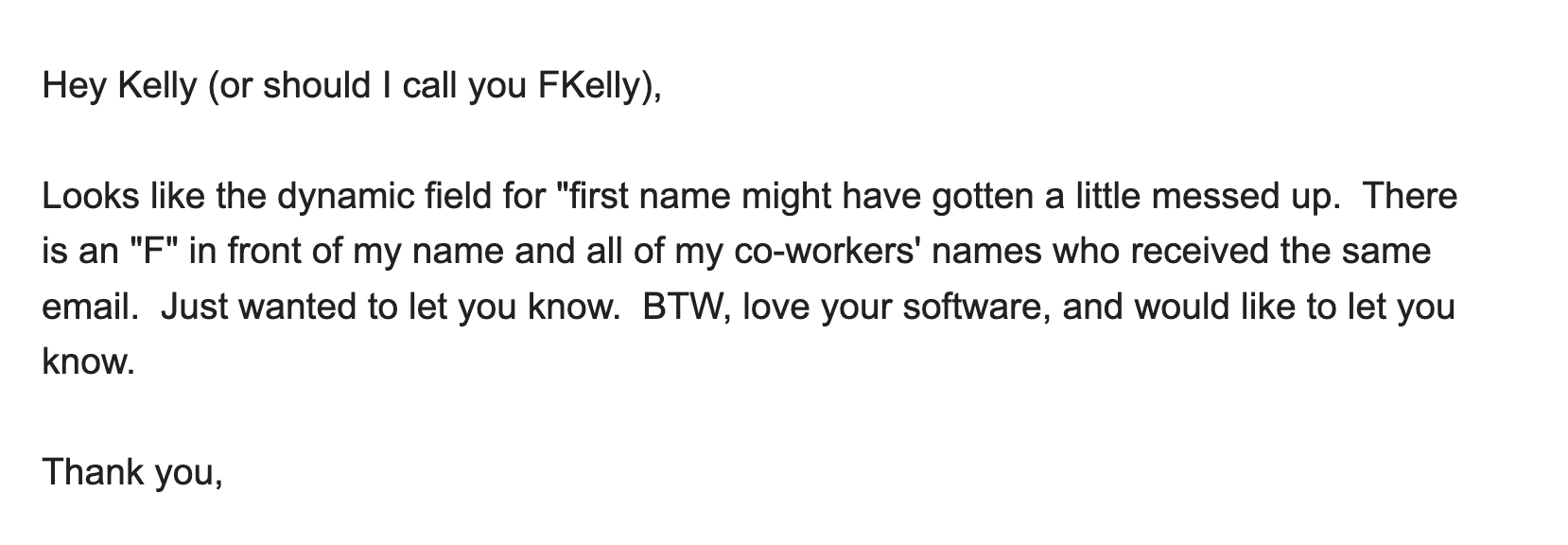
Task: Click the final word "know." of the paragraph
Action: coord(89,361)
